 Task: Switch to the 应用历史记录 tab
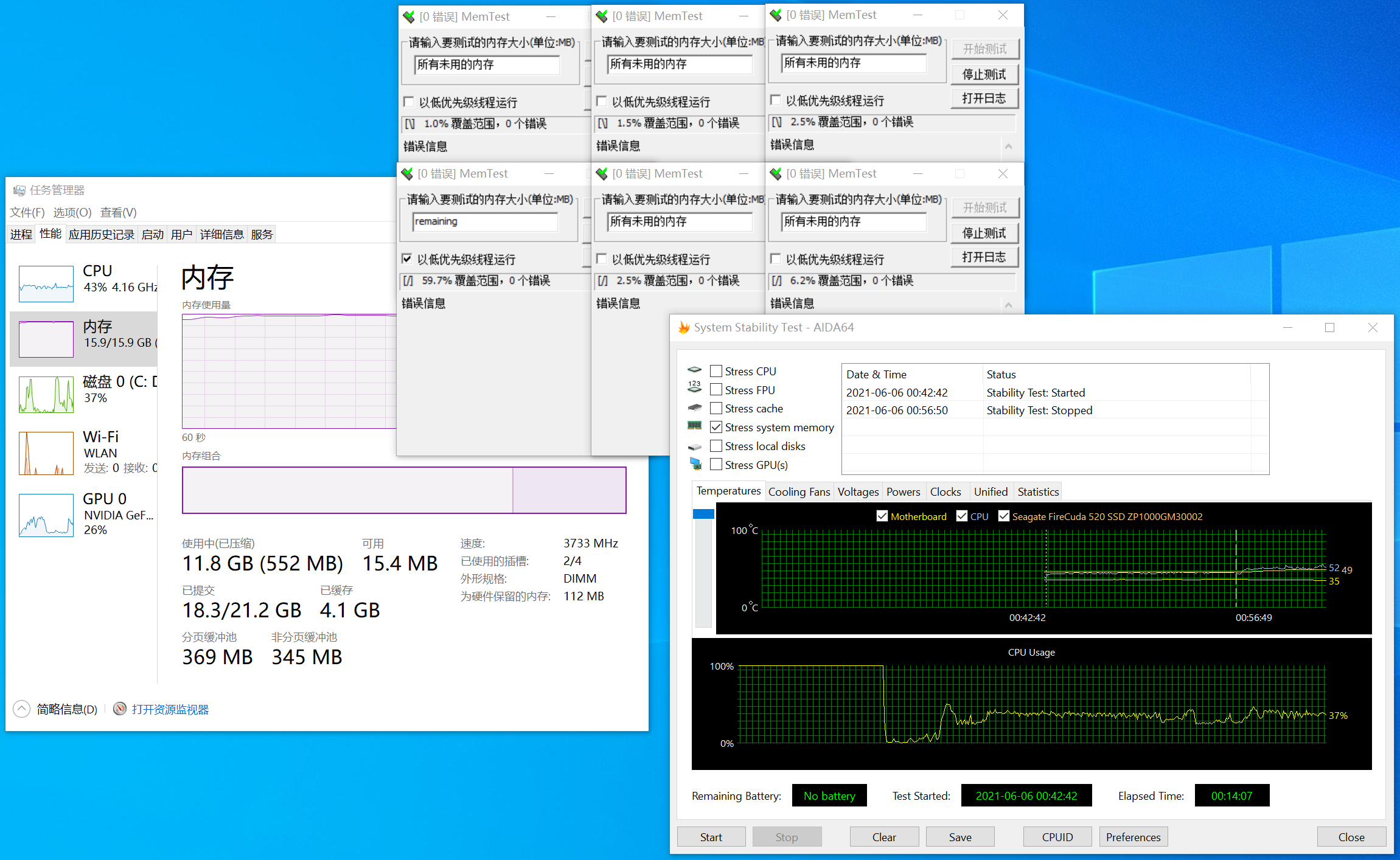[101, 235]
